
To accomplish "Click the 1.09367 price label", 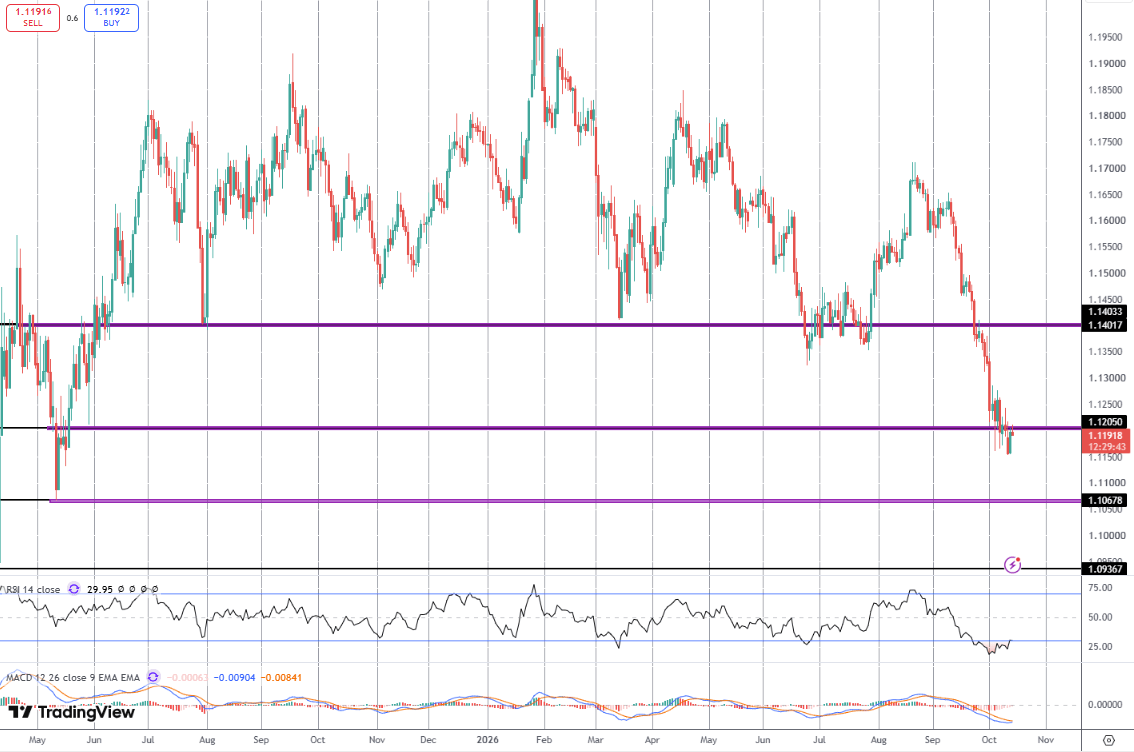I will click(x=1104, y=569).
